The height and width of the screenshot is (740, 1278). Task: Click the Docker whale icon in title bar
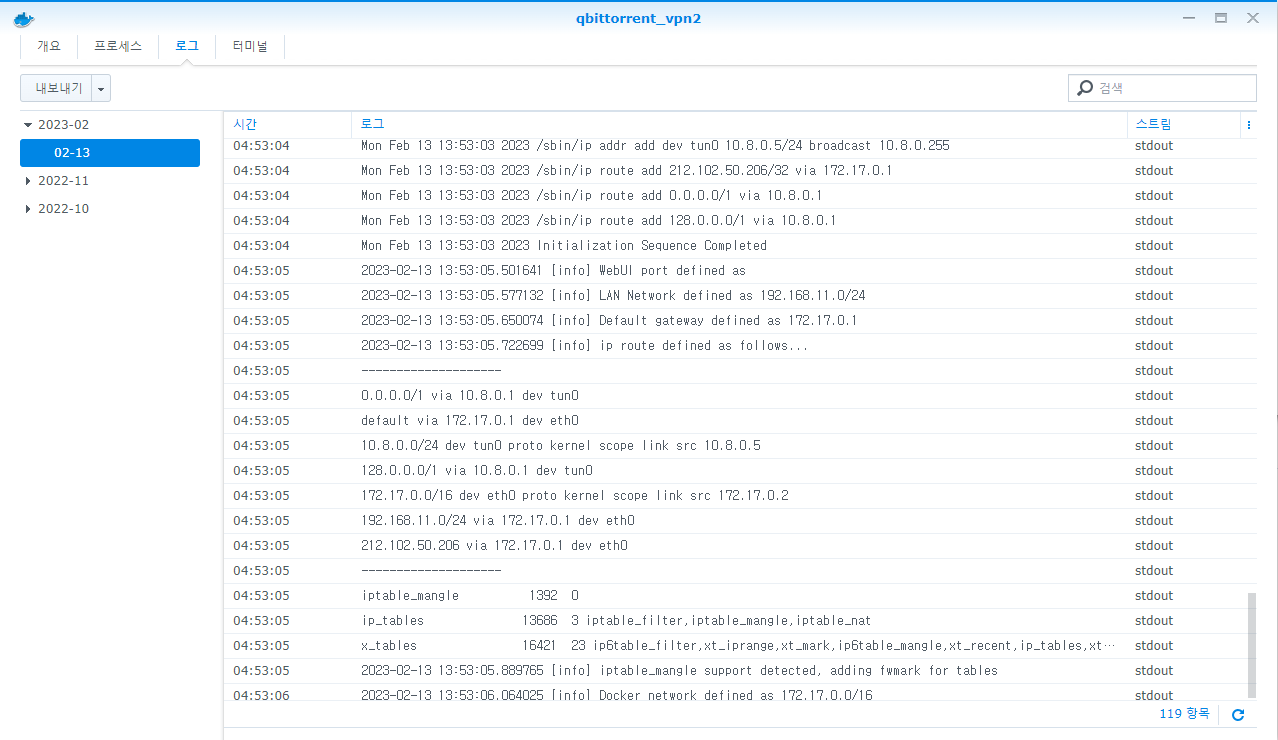[x=24, y=18]
